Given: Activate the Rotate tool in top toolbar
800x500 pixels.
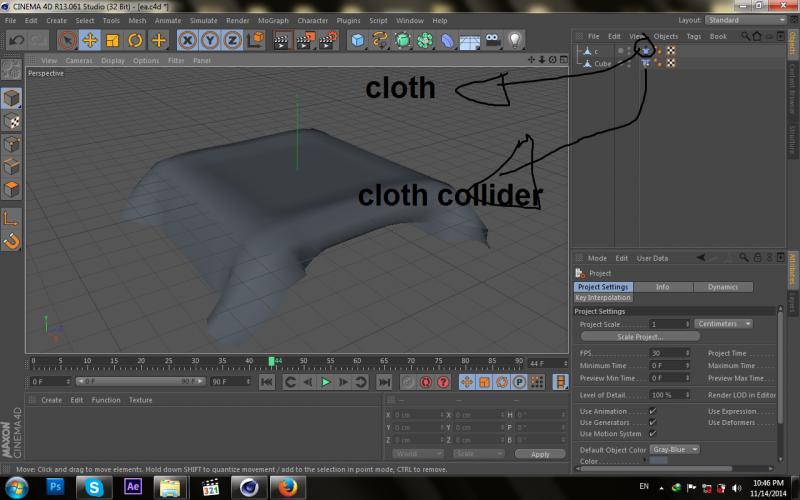Looking at the screenshot, I should (x=135, y=40).
